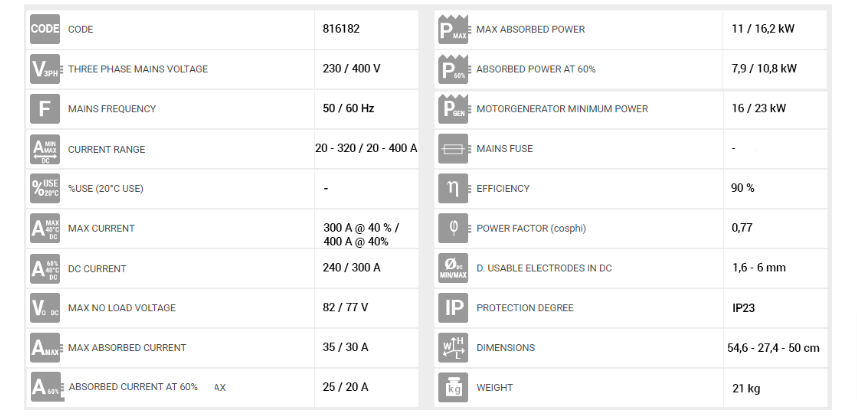Click the IP protection degree icon

click(453, 307)
